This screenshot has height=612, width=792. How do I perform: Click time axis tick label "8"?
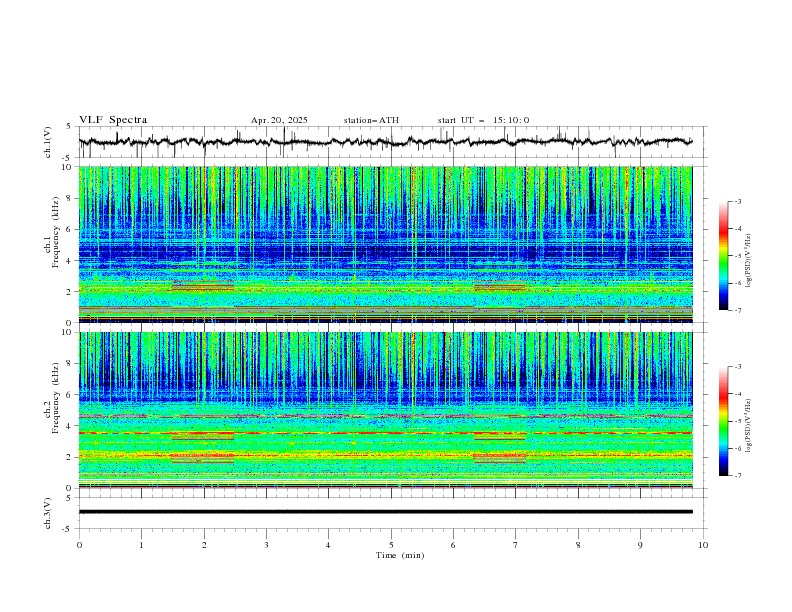coord(578,545)
